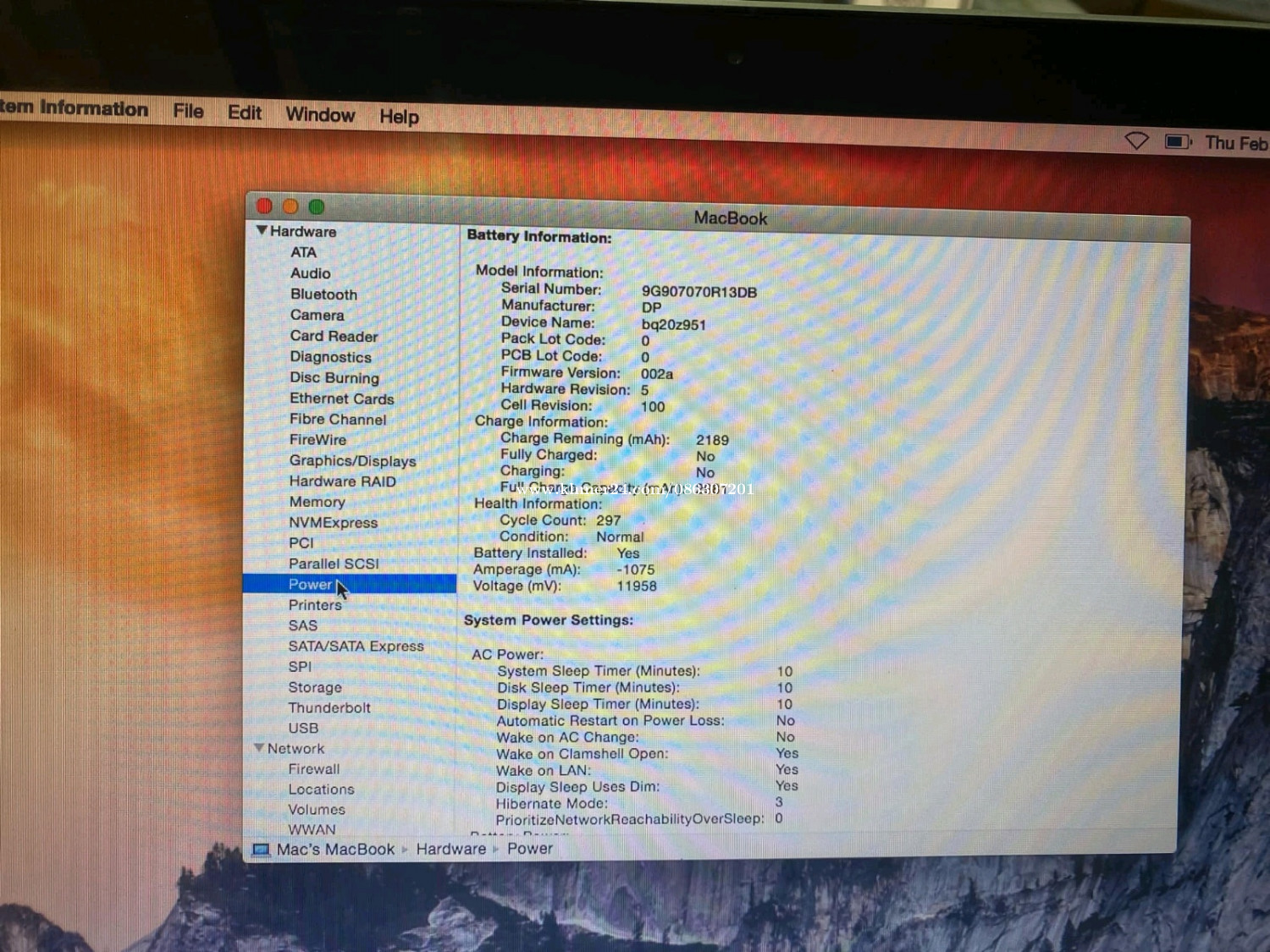Click the Battery Information heading

[x=538, y=237]
